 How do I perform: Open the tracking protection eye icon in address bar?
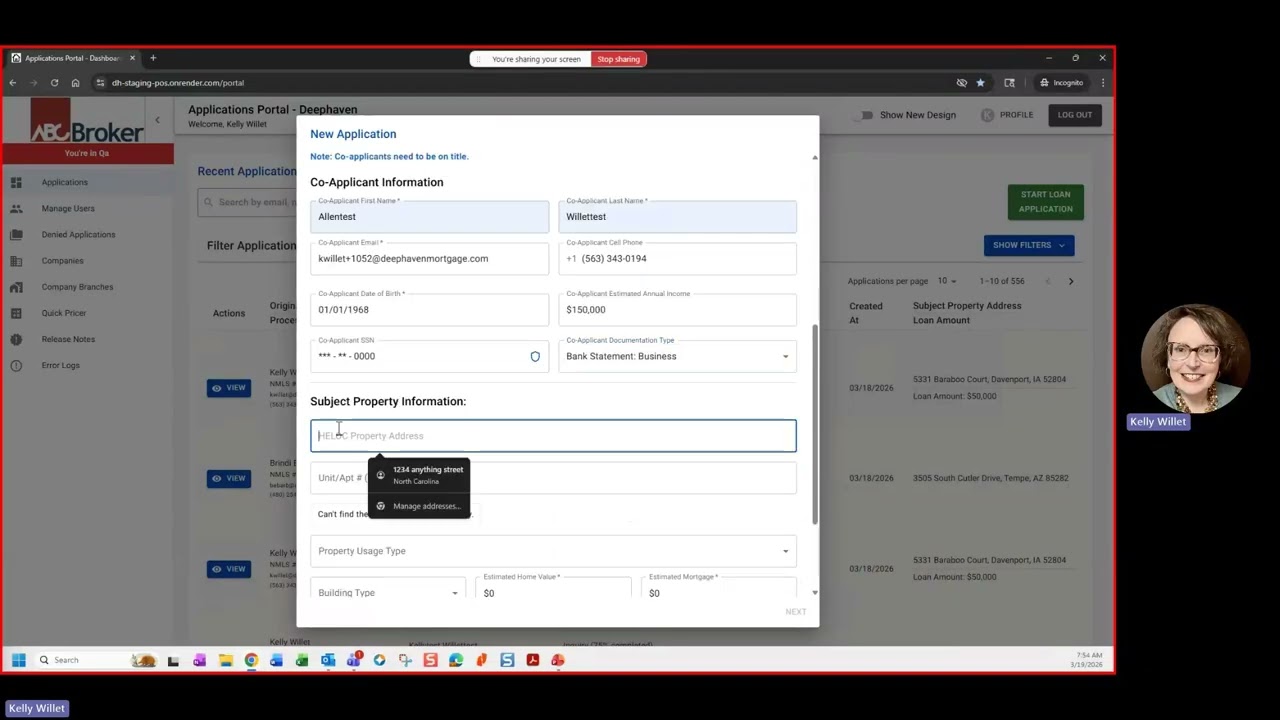(961, 83)
